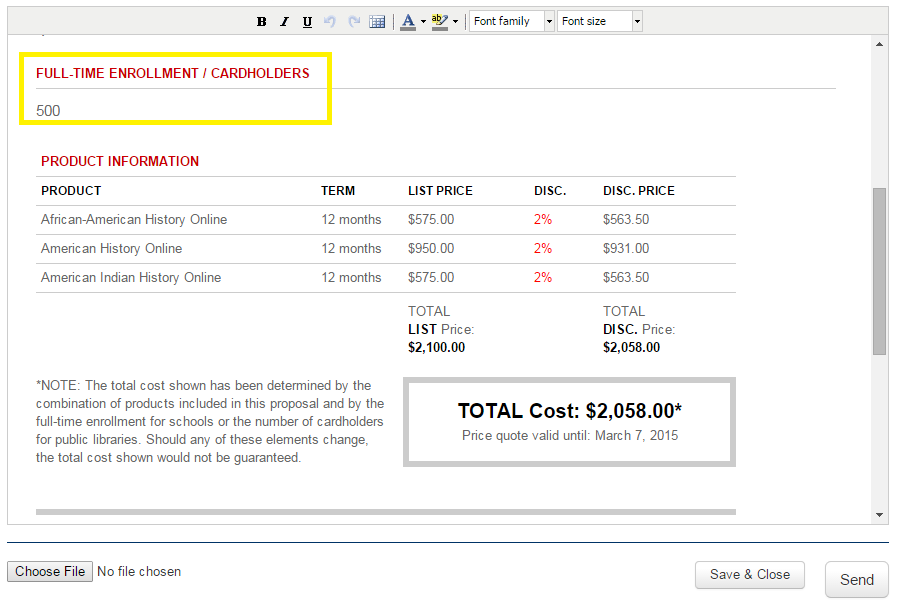Toggle underline formatting
Screen dimensions: 900x613
coord(307,22)
